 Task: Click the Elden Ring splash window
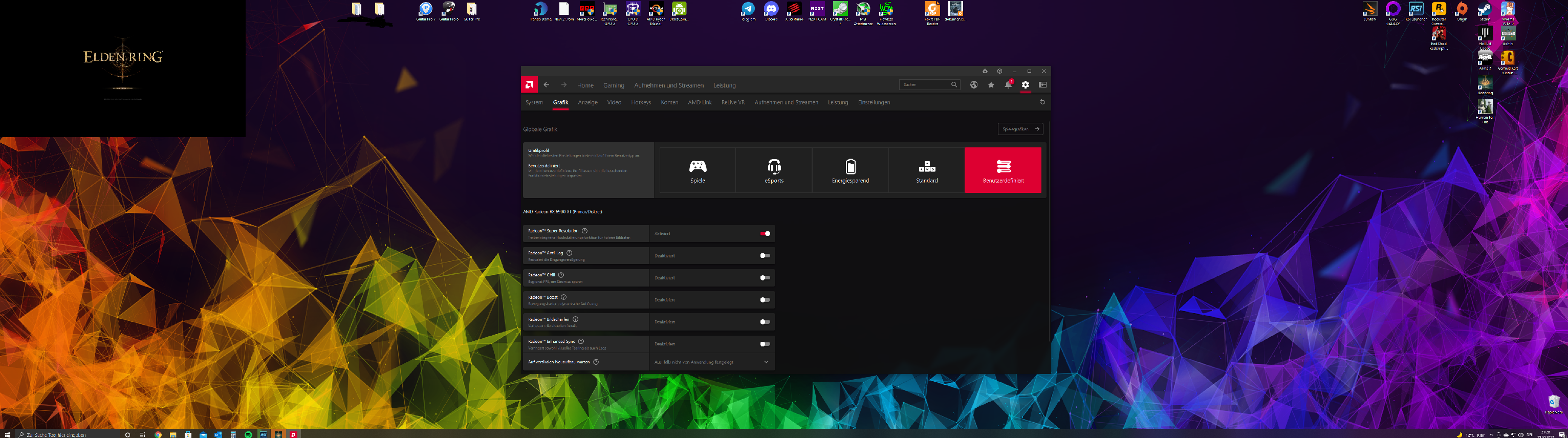pos(122,68)
